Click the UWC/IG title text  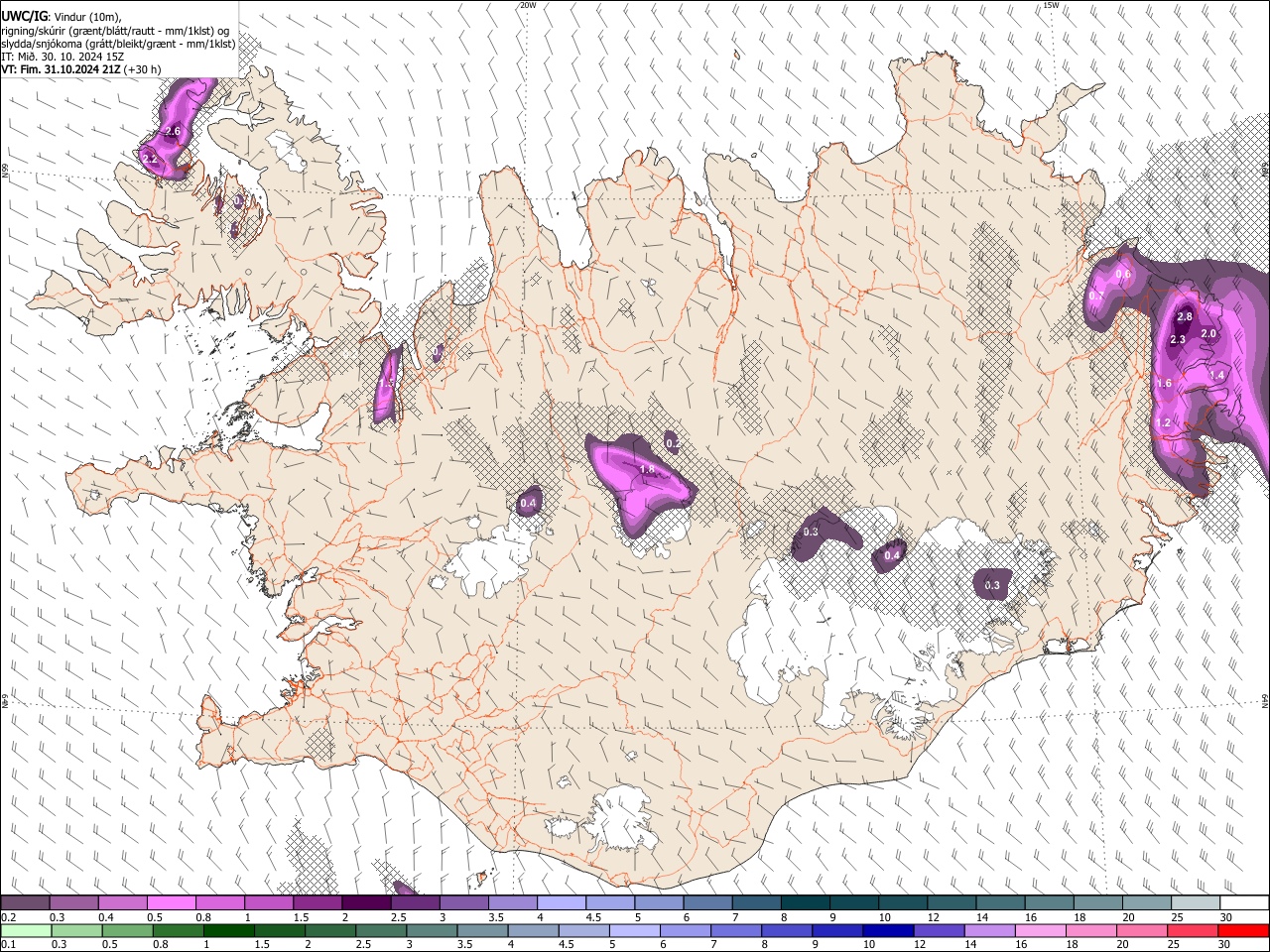point(24,15)
